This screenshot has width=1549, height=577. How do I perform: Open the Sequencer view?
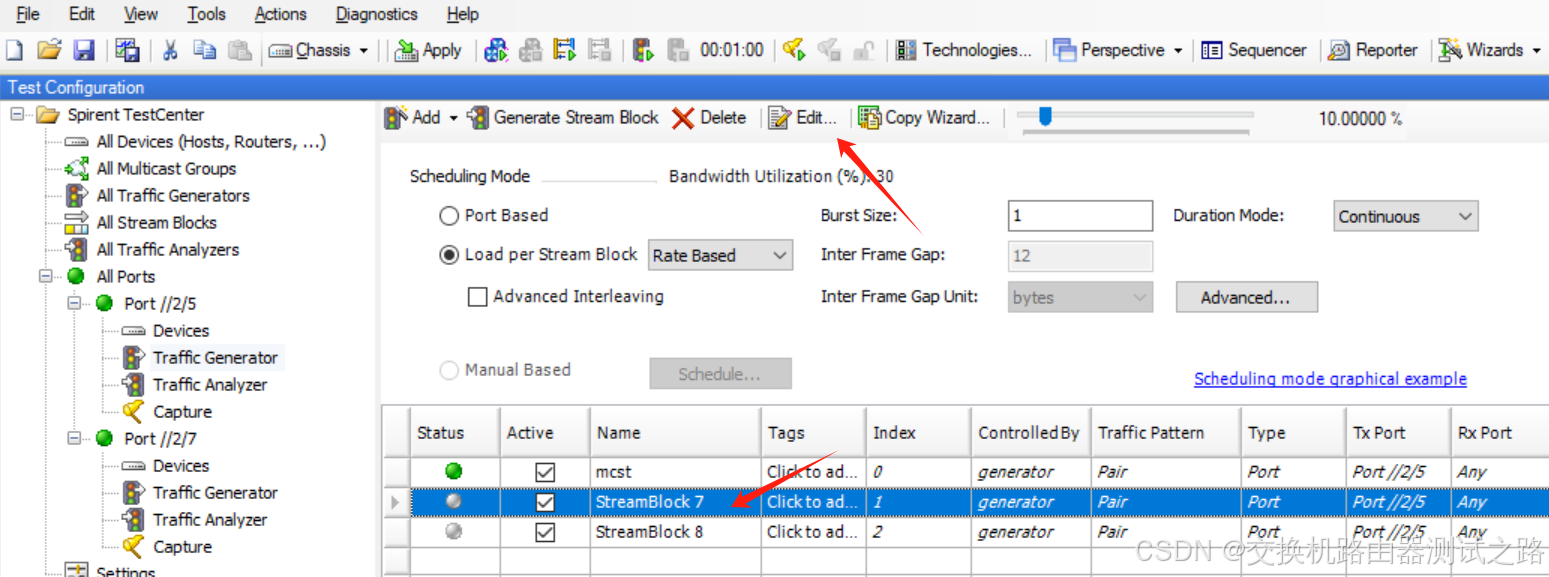click(x=1254, y=50)
